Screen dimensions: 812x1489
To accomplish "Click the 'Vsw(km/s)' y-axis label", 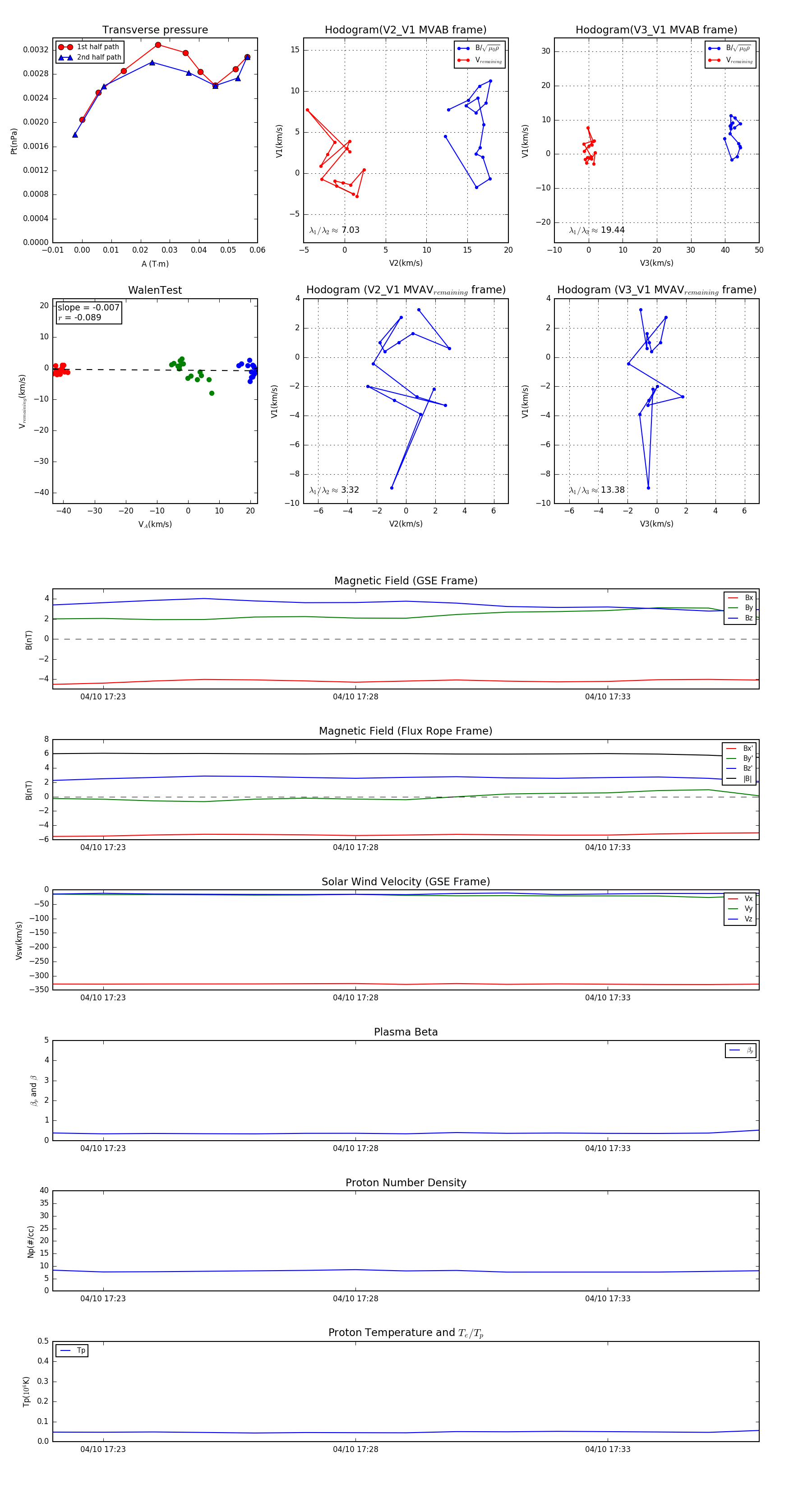I will [x=19, y=940].
